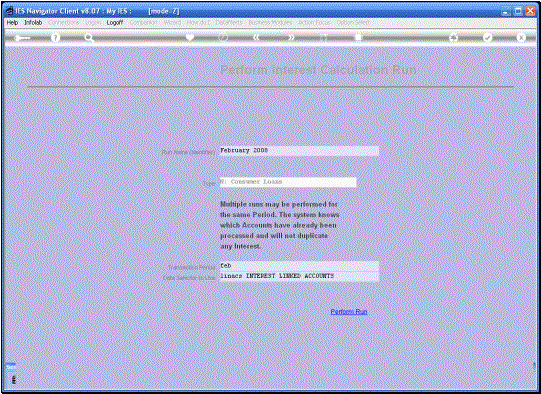Image resolution: width=541 pixels, height=394 pixels.
Task: Minimize the IES Navigator window
Action: (506, 11)
